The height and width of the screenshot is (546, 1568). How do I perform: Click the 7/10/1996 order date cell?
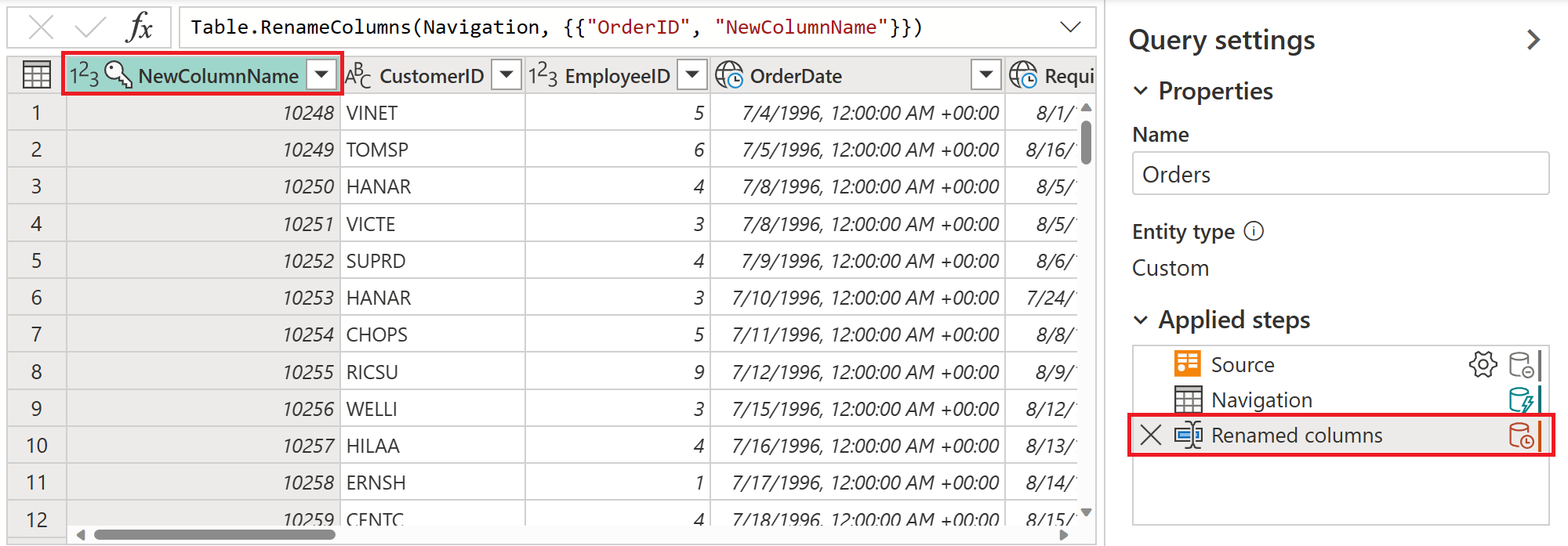click(858, 298)
